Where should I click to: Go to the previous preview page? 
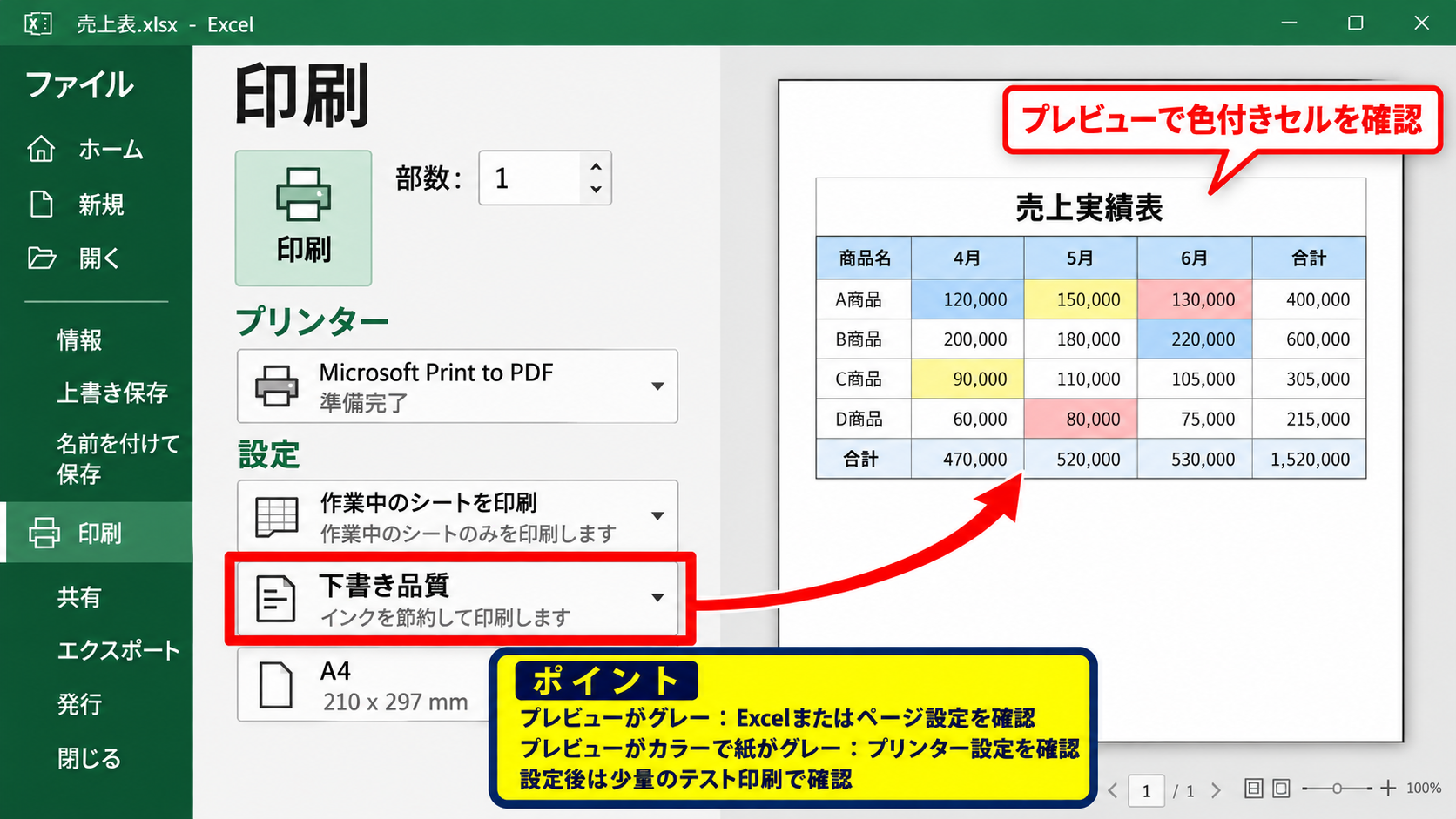(x=1113, y=790)
